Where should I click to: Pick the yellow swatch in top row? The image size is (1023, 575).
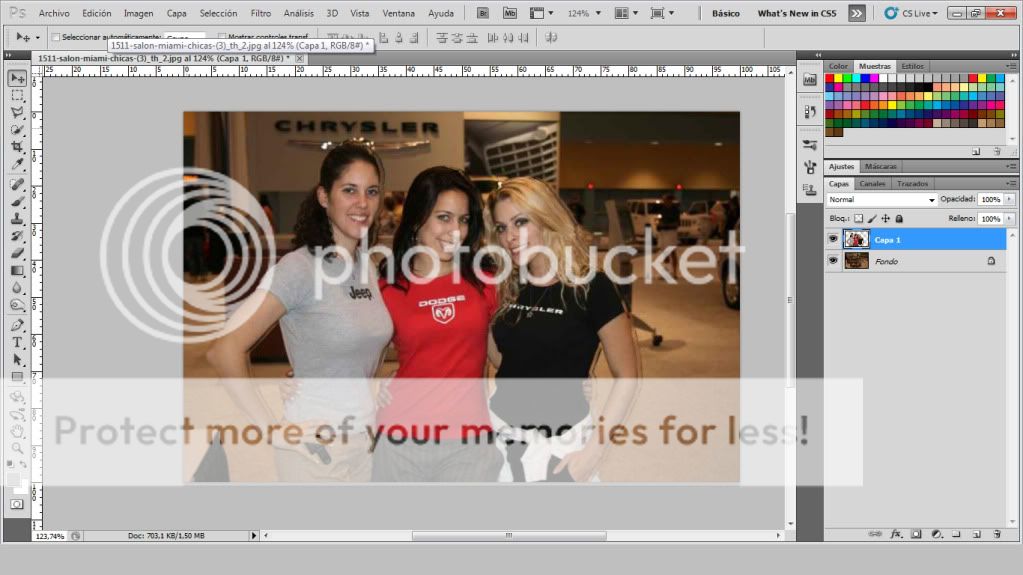[x=838, y=78]
